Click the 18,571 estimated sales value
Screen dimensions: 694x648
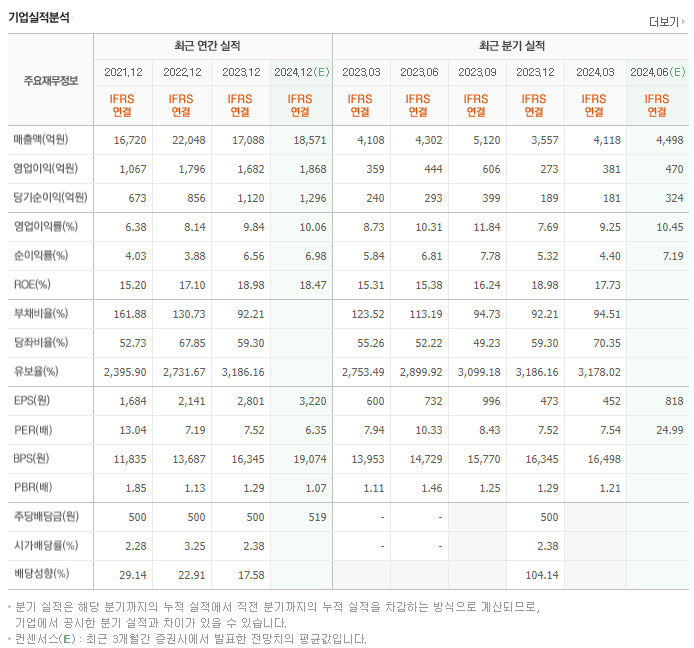pos(310,140)
